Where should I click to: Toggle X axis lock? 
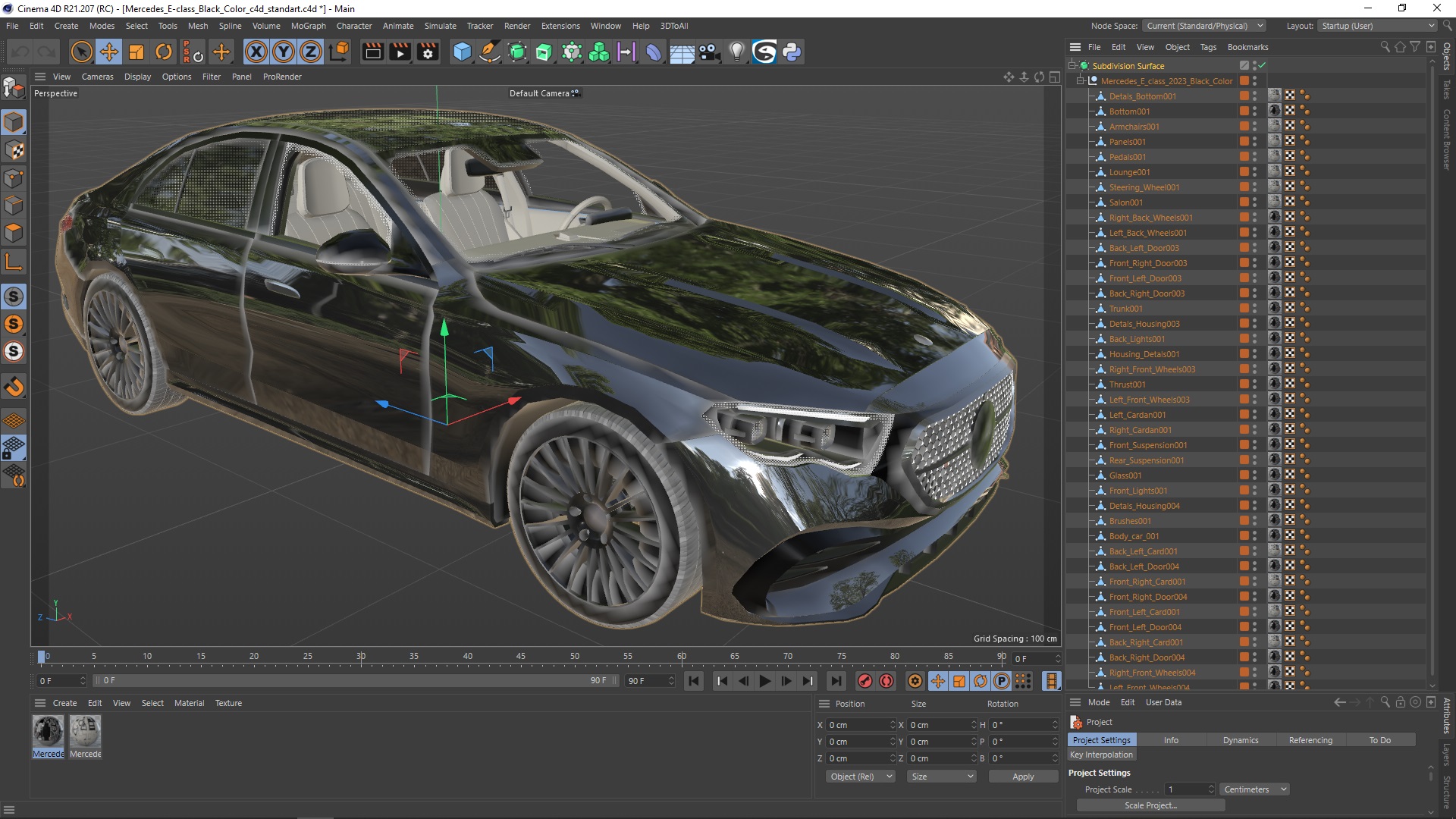click(x=256, y=52)
